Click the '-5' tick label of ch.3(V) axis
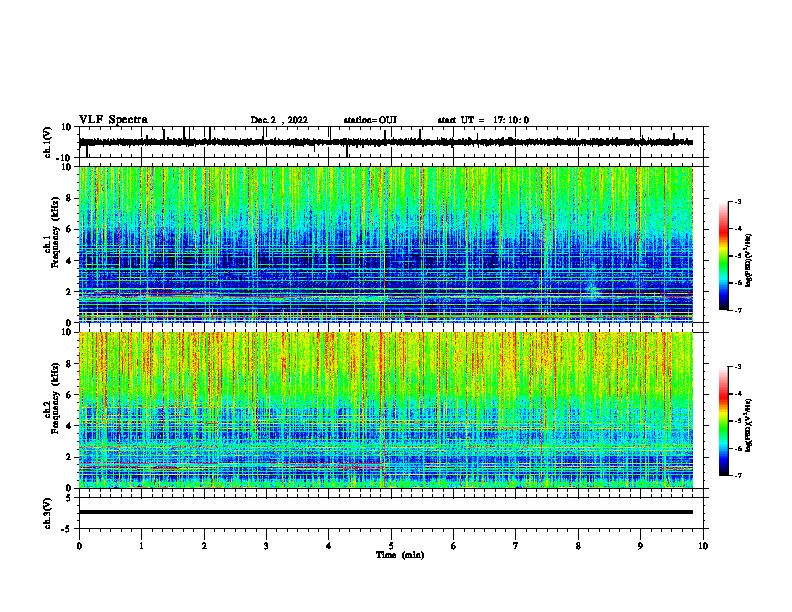The width and height of the screenshot is (792, 612). [67, 529]
